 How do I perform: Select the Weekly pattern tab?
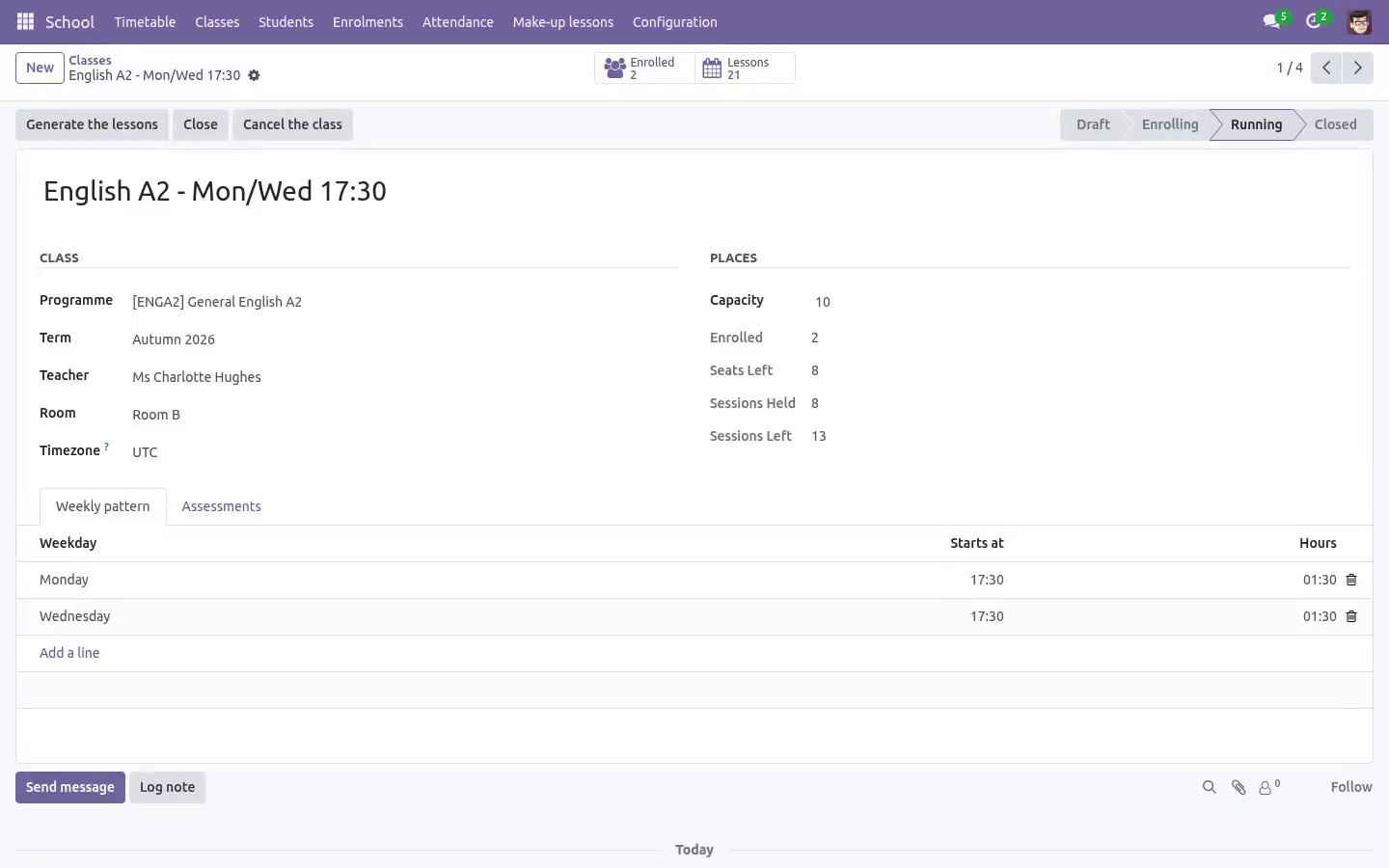(103, 506)
